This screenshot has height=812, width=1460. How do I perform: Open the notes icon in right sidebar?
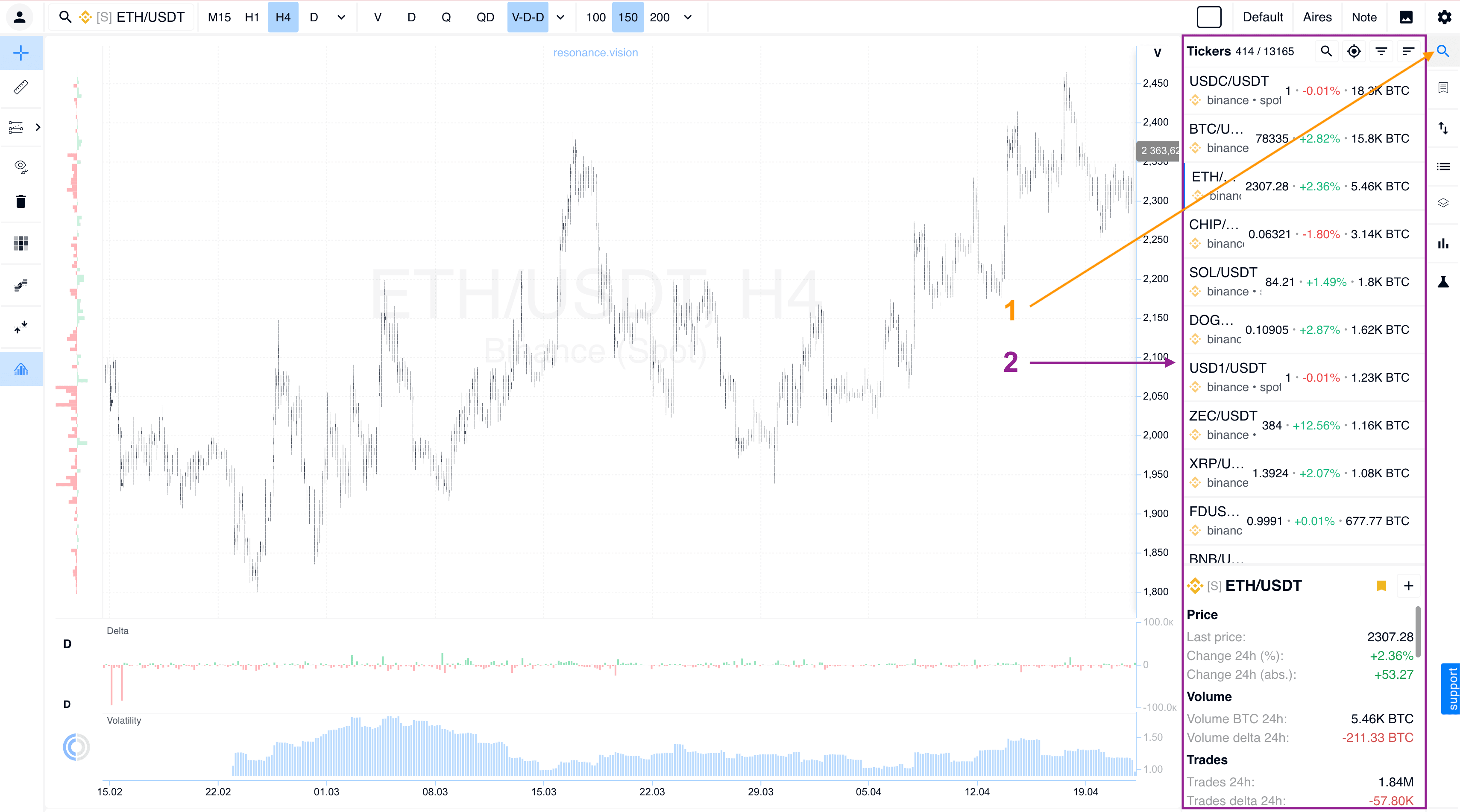[1443, 88]
